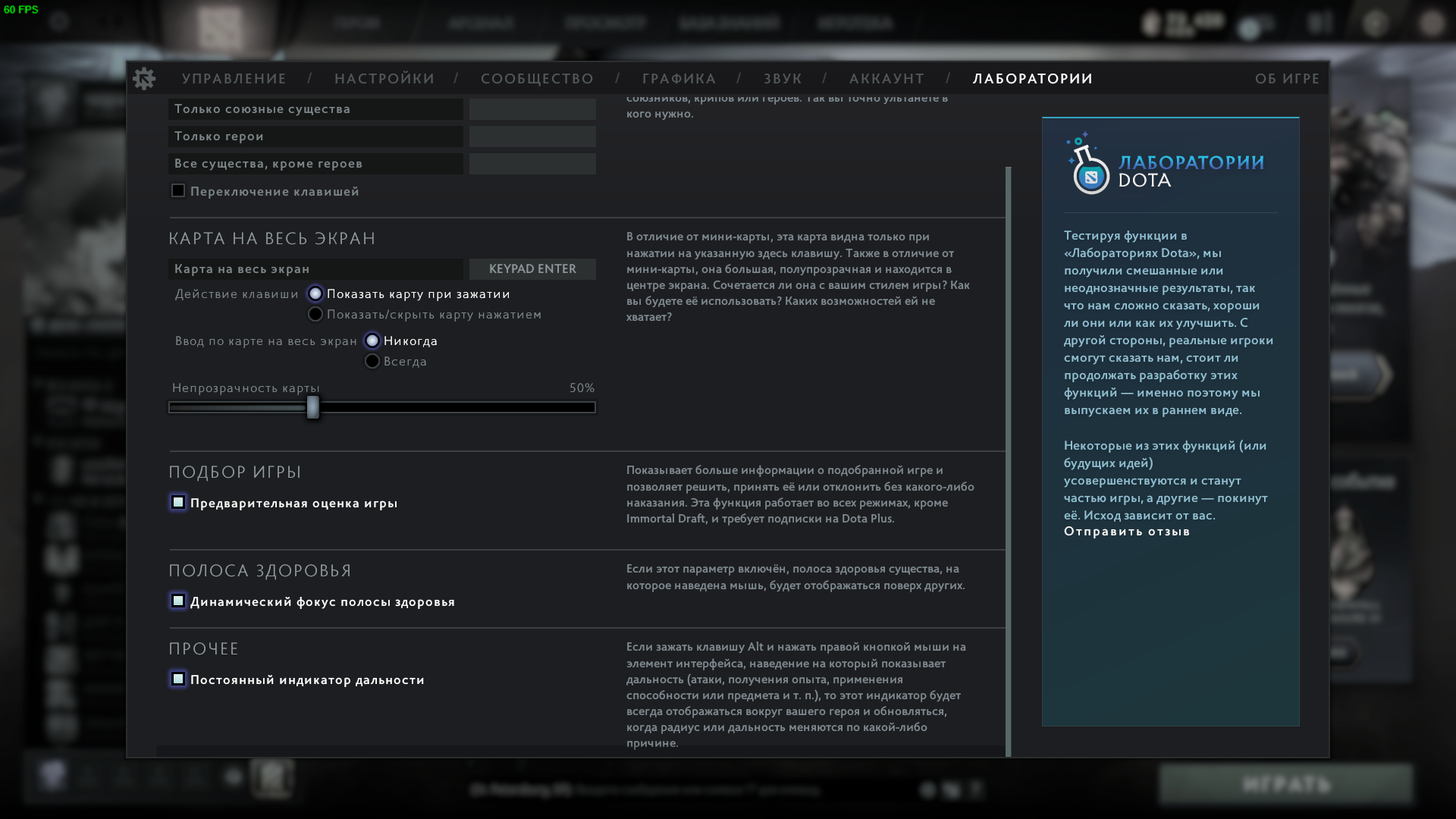This screenshot has width=1456, height=819.
Task: Select Показать/скрыть карту нажатием radio option
Action: (x=315, y=315)
